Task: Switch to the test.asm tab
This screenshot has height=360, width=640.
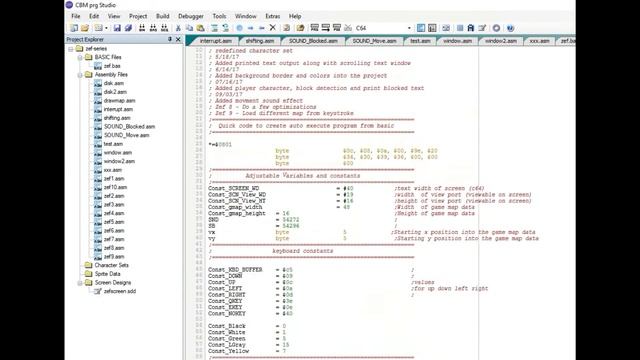Action: pyautogui.click(x=420, y=41)
